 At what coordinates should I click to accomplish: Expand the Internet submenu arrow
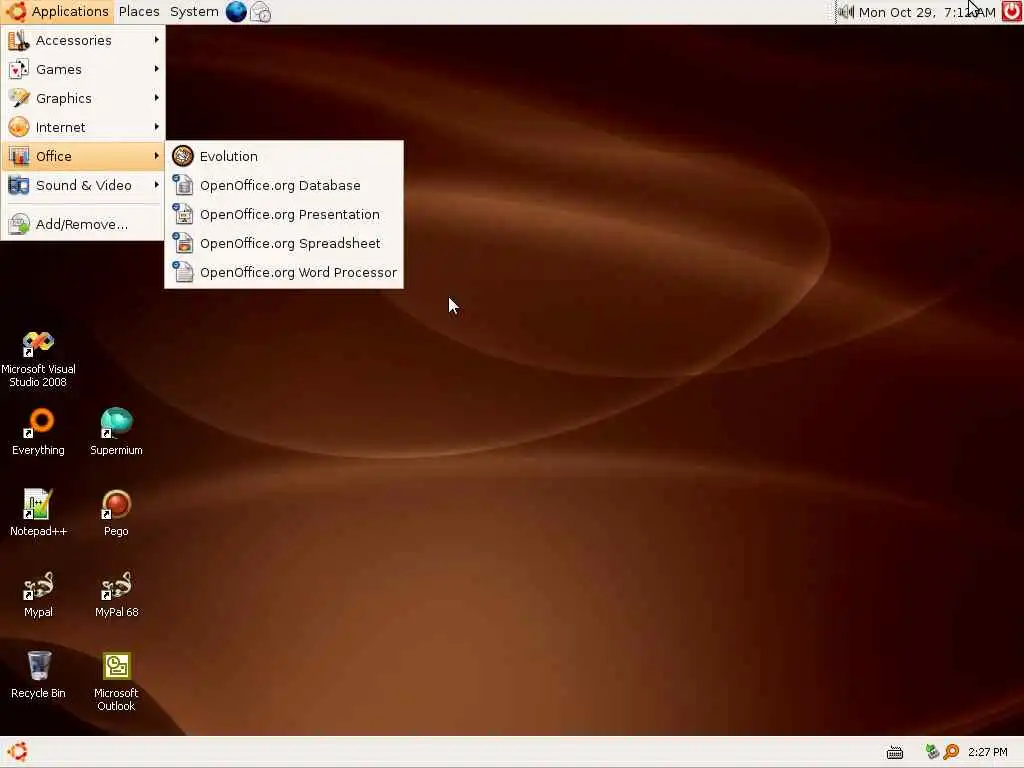(x=157, y=126)
